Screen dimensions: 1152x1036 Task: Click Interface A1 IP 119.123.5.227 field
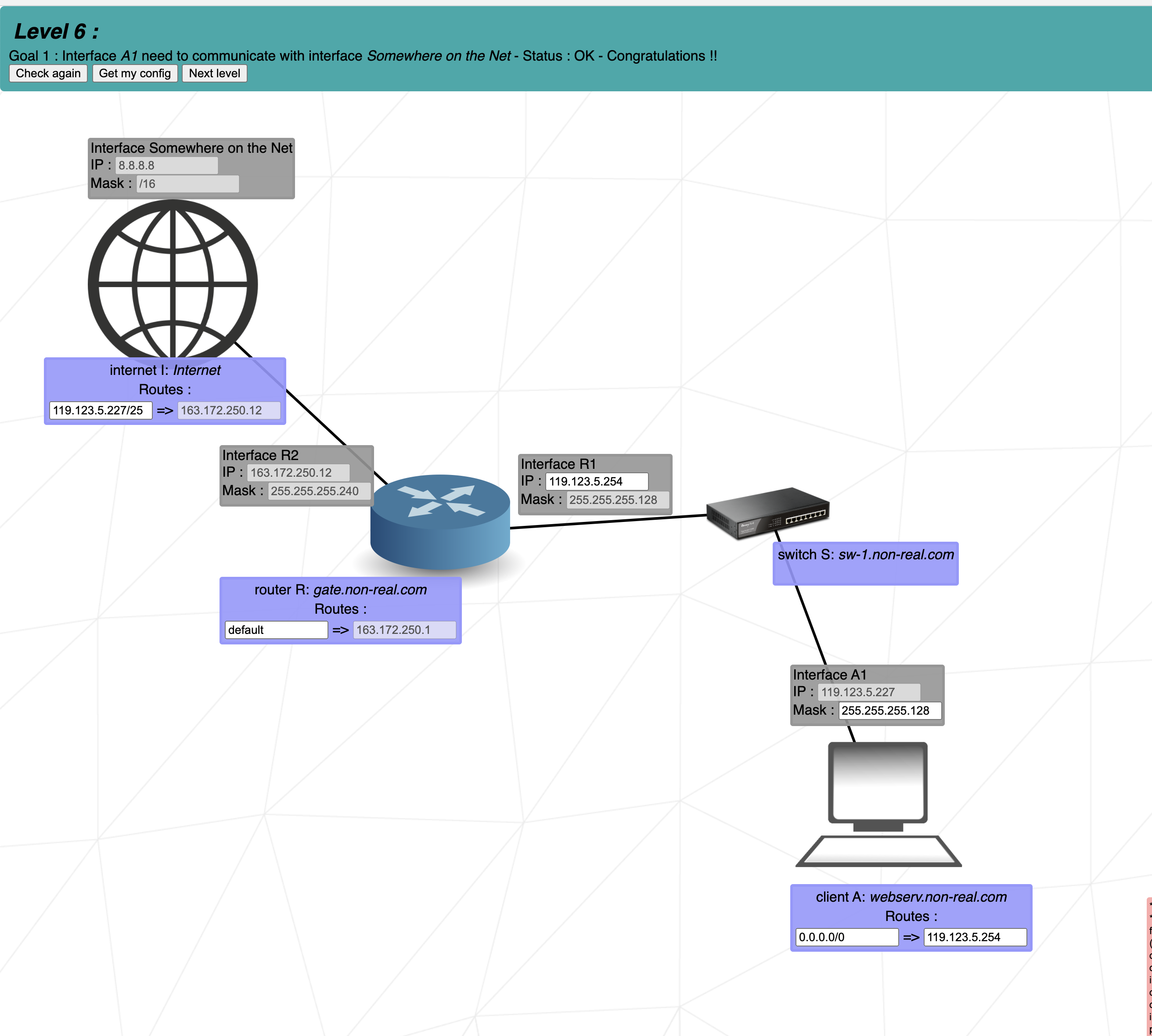pos(868,692)
